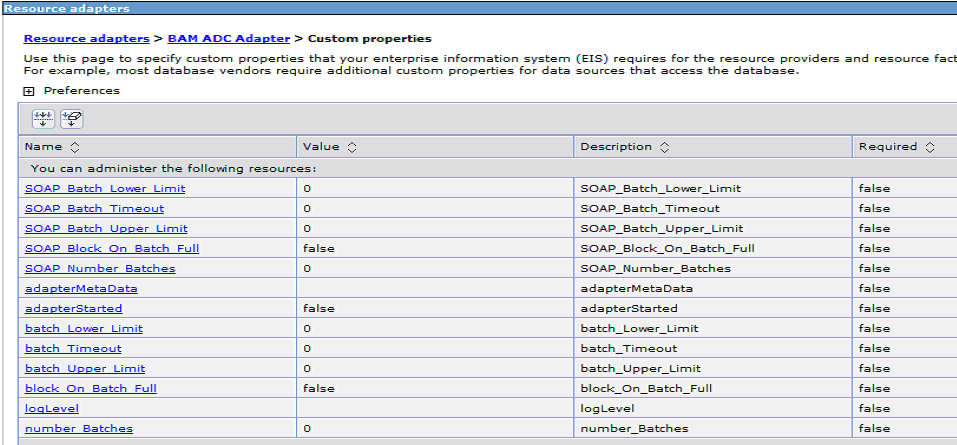The width and height of the screenshot is (957, 445).
Task: Open logLevel property link
Action: pyautogui.click(x=52, y=408)
